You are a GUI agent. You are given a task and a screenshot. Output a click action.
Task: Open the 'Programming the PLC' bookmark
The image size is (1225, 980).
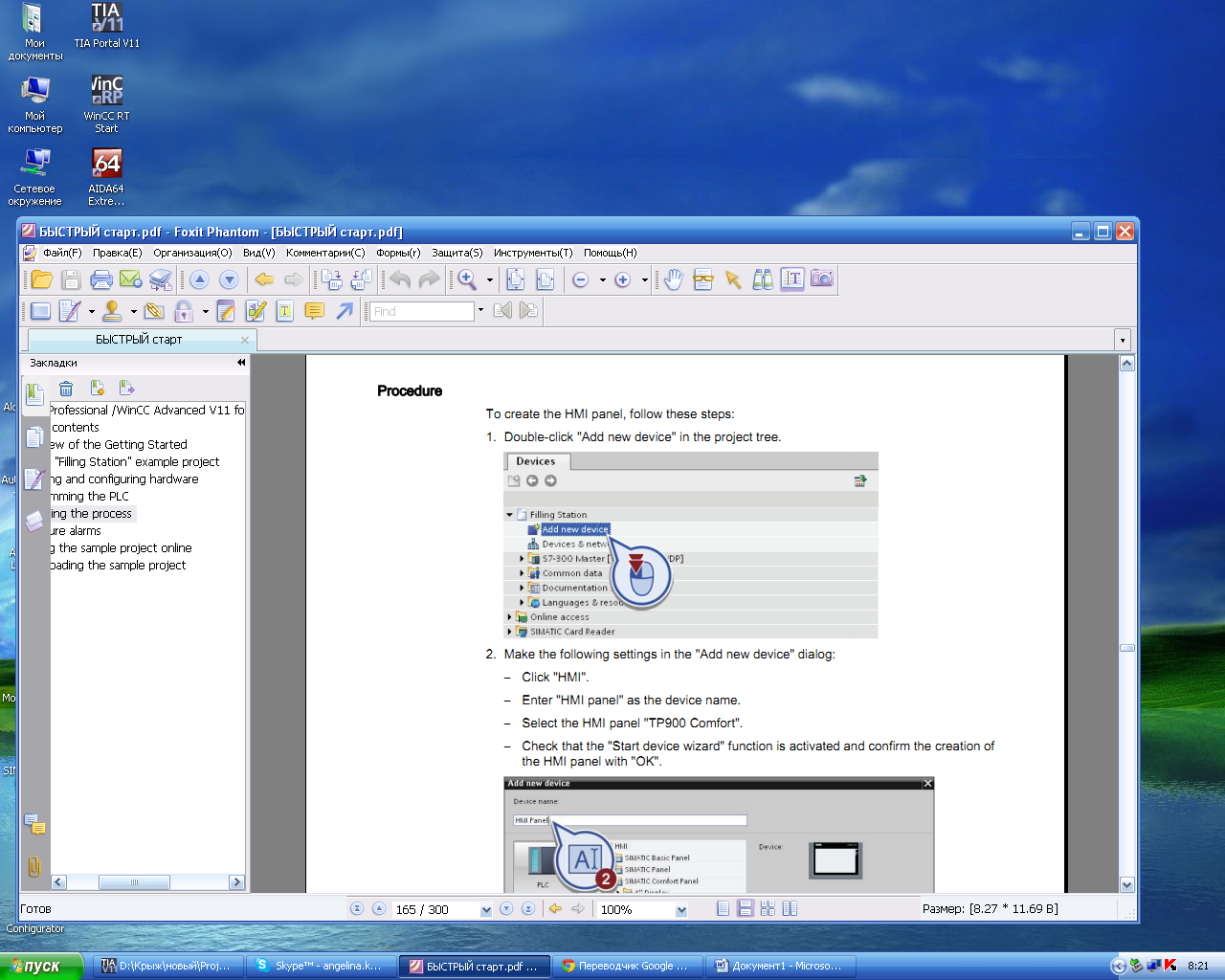(x=89, y=496)
